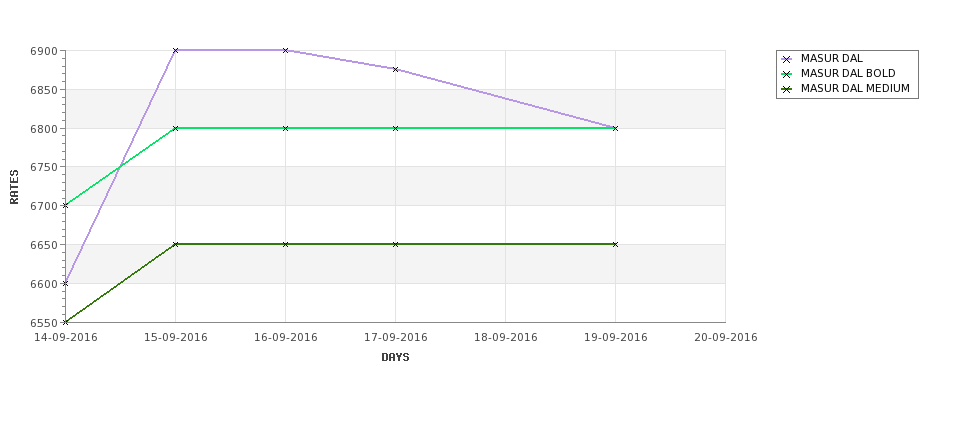Select MASUR DAL MEDIUM legend label

[855, 88]
